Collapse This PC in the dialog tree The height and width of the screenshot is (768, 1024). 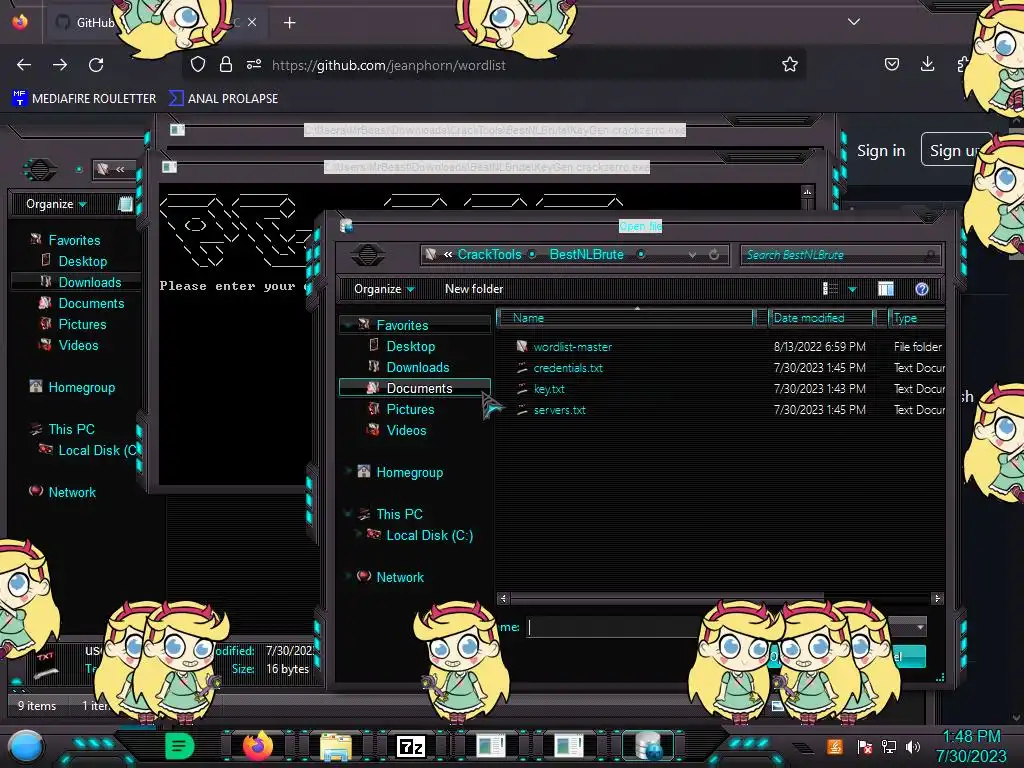(348, 513)
